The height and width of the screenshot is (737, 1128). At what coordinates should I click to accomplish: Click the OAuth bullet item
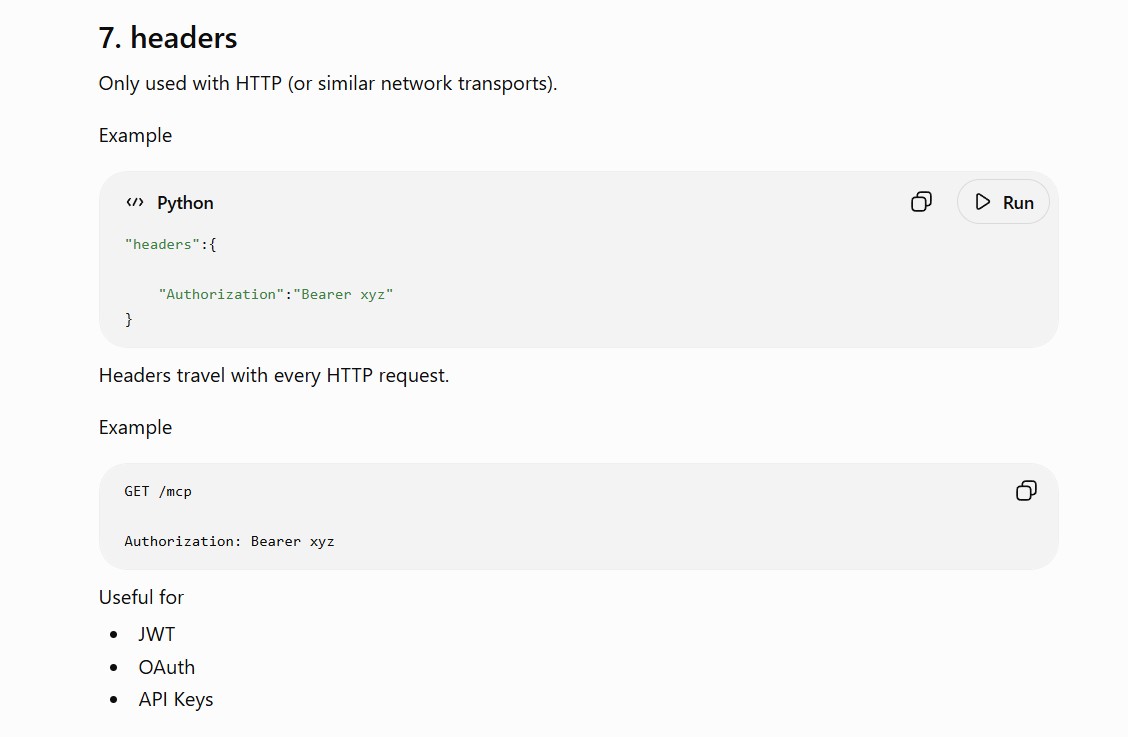167,667
